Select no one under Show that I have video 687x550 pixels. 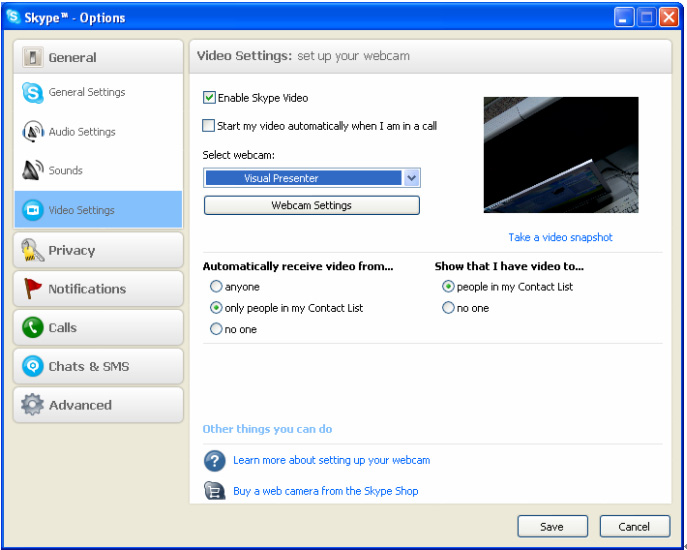448,308
